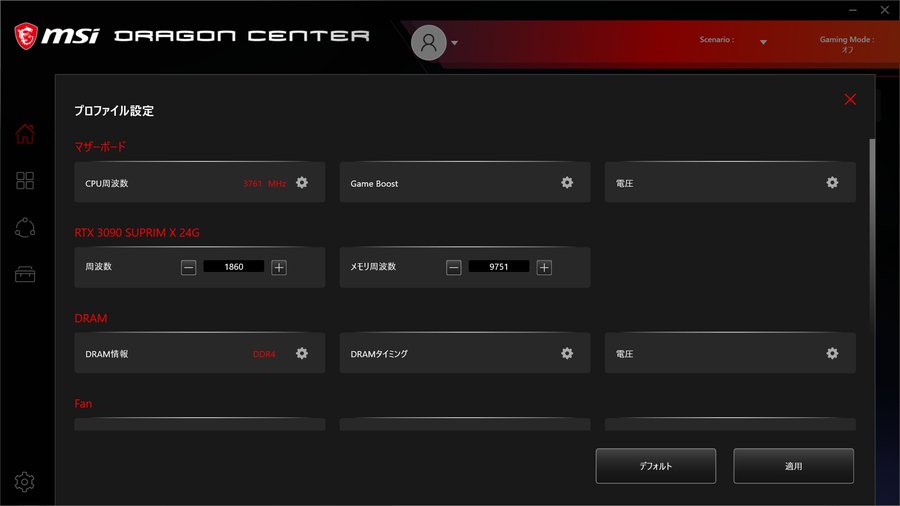The height and width of the screenshot is (506, 900).
Task: Open the Home page in sidebar
Action: (x=25, y=134)
